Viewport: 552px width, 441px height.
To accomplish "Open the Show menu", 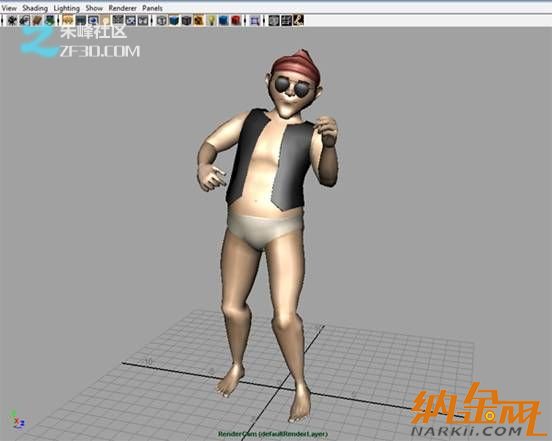I will pos(94,8).
